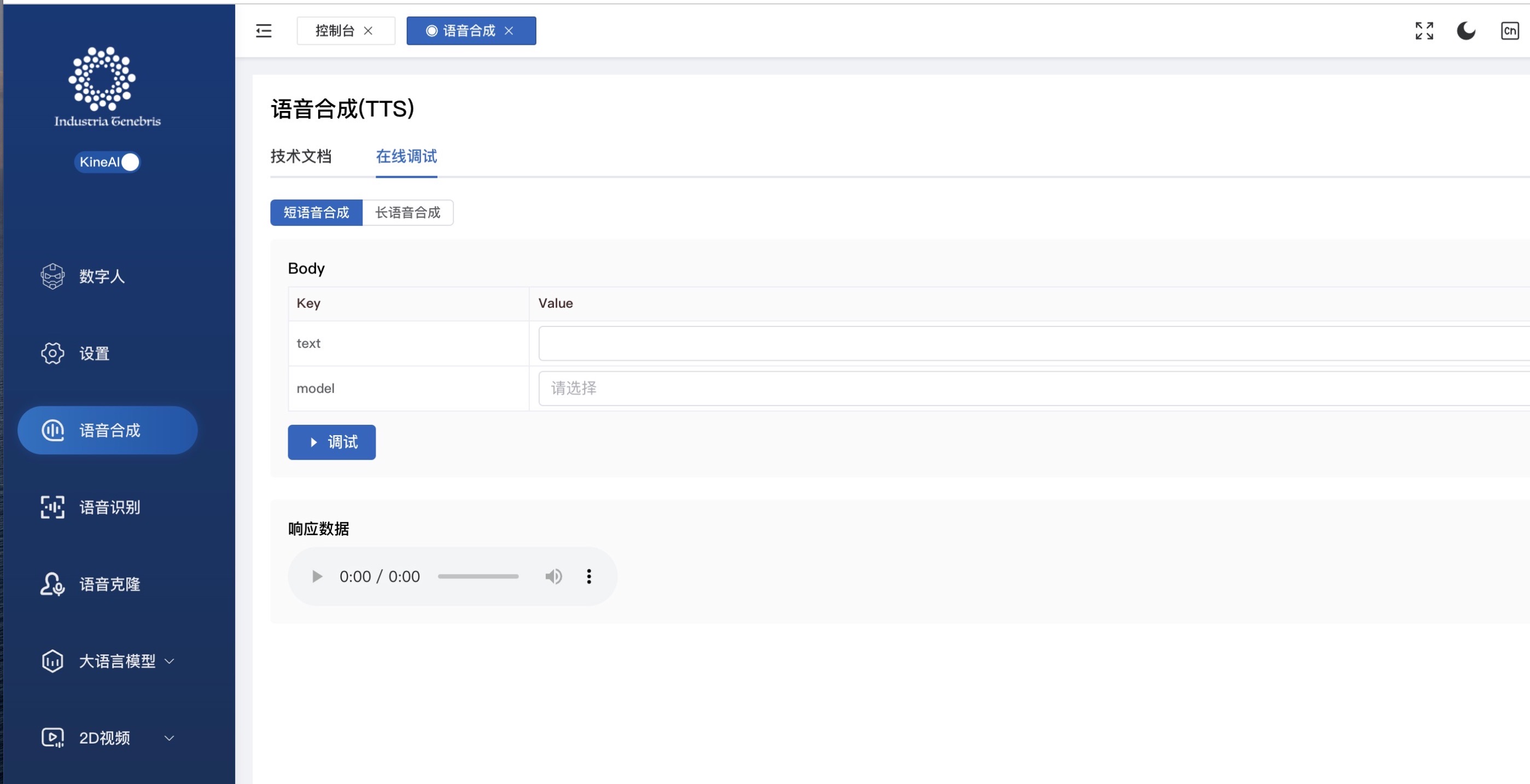Collapse the sidebar with the menu fold icon

click(x=264, y=30)
